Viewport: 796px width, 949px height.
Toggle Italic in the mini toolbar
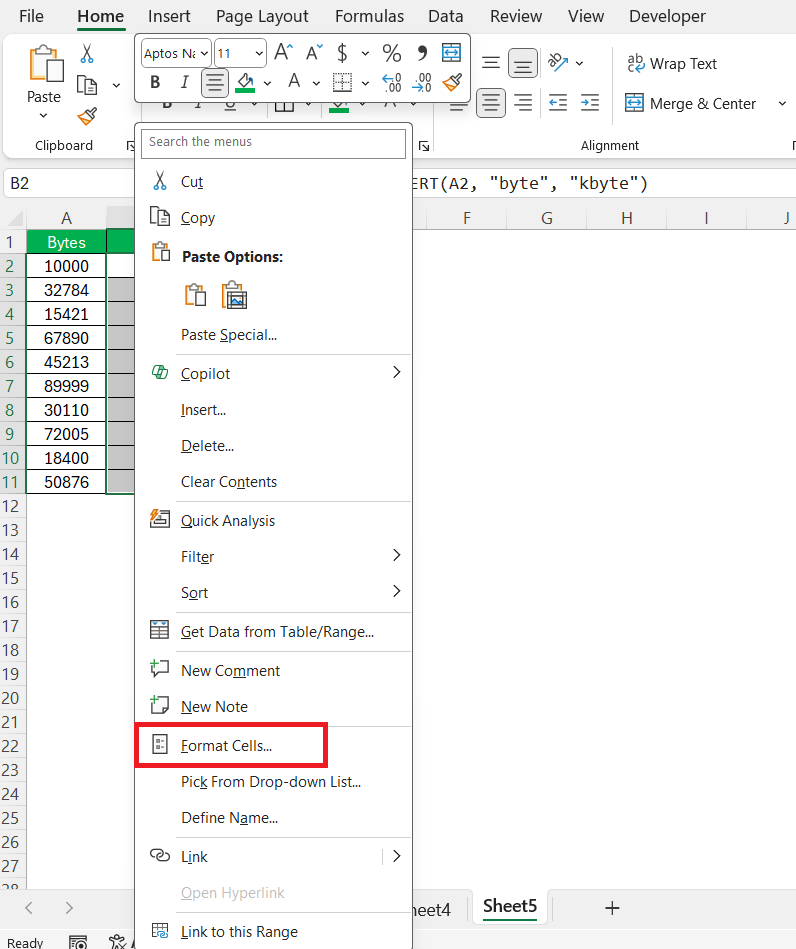tap(185, 82)
